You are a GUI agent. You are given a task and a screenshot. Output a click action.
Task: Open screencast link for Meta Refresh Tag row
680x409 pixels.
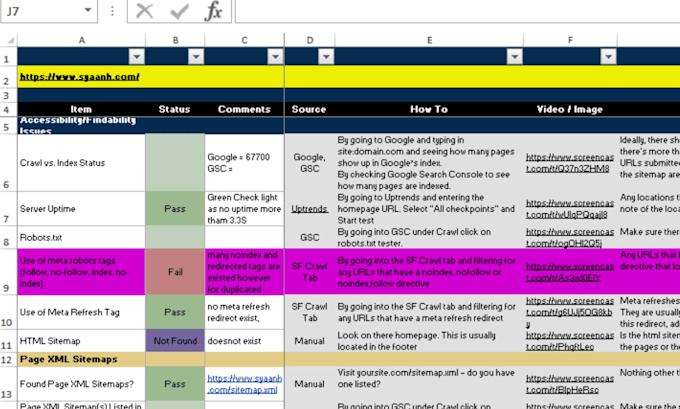point(570,312)
